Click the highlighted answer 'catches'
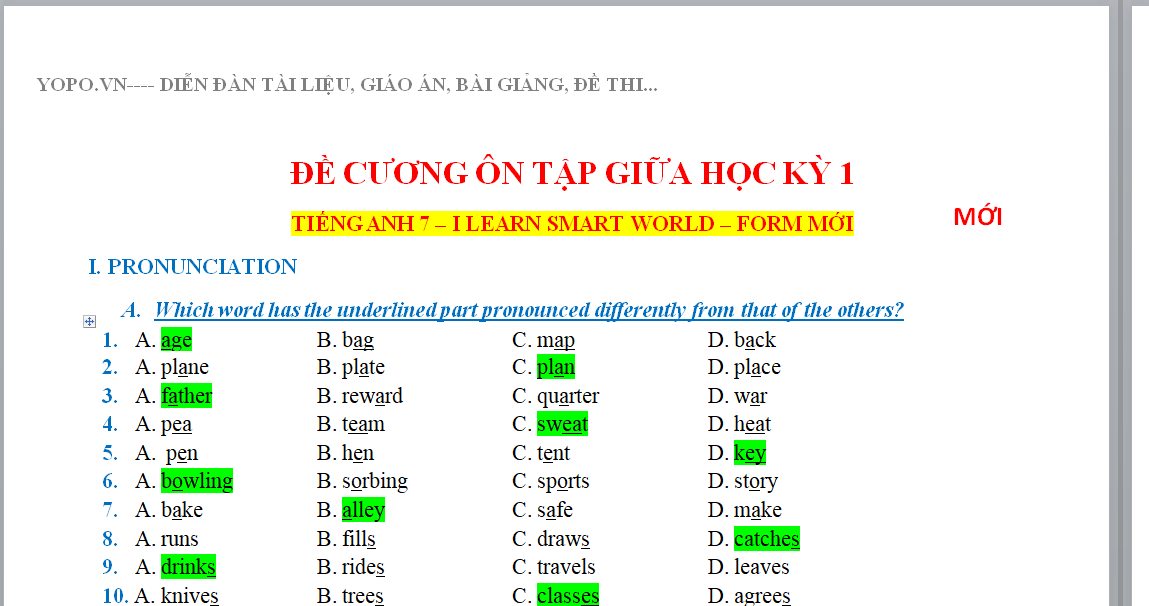The height and width of the screenshot is (606, 1149). (767, 539)
